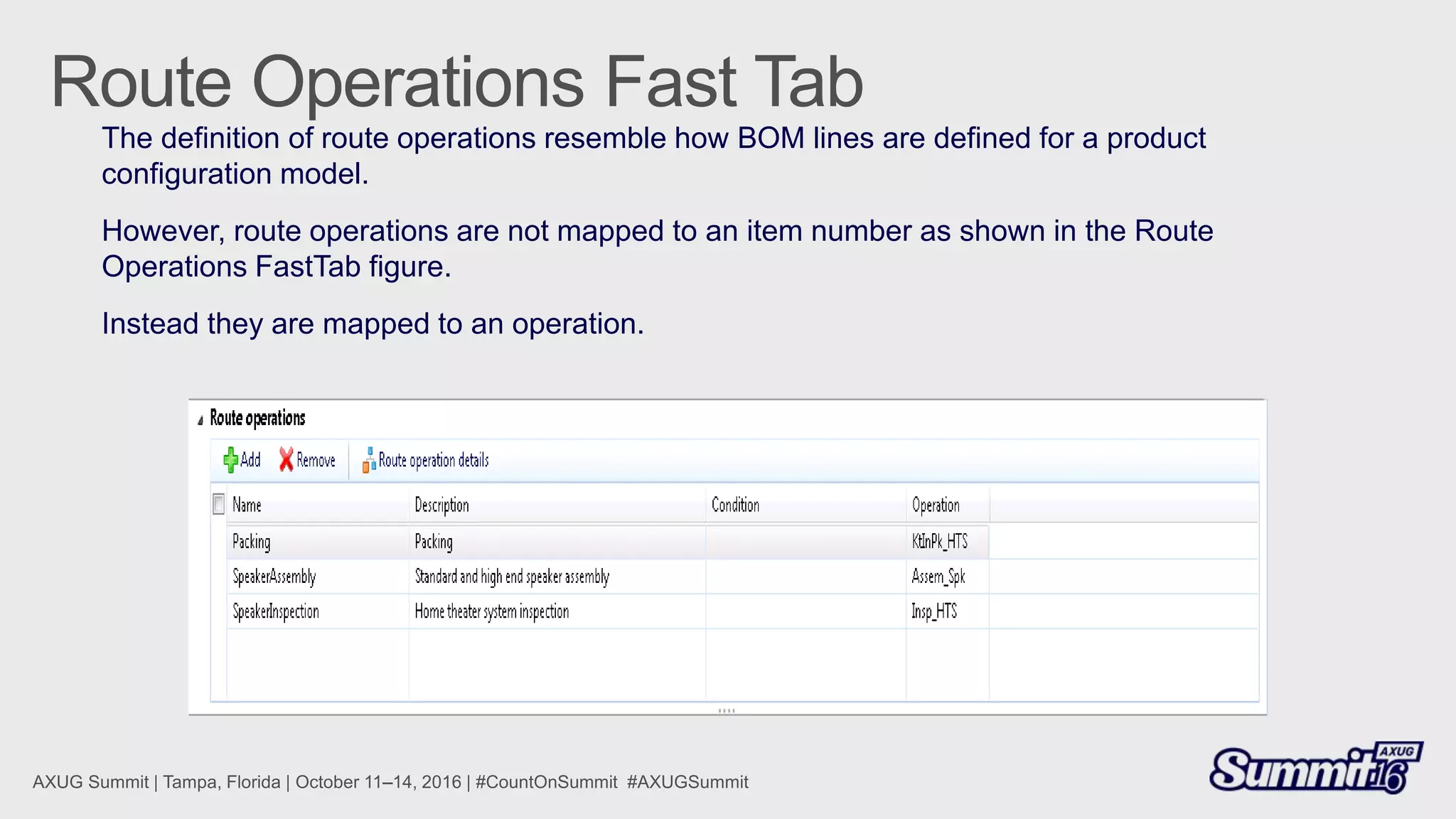The image size is (1456, 819).
Task: Click the grid resize grip dots below the table
Action: [x=727, y=710]
